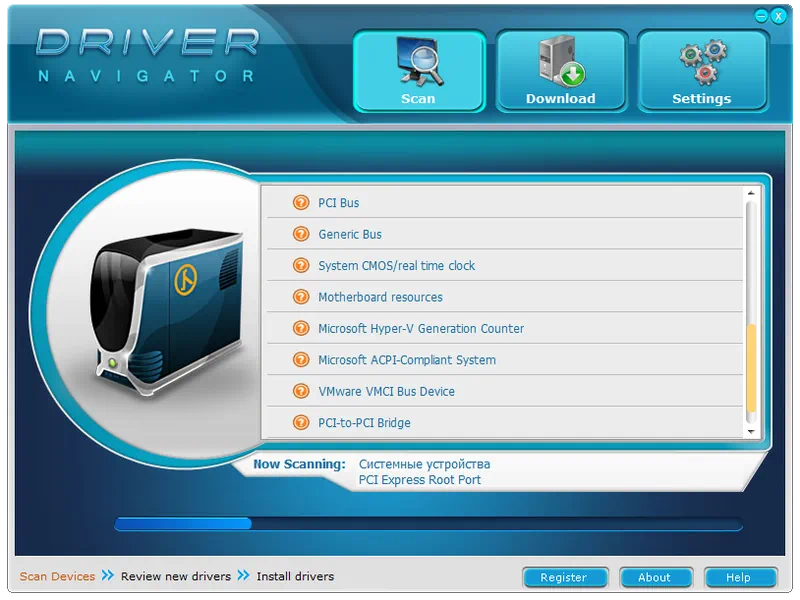The image size is (800, 600).
Task: Click the icon beside PCI-to-PCI Bridge
Action: click(301, 422)
